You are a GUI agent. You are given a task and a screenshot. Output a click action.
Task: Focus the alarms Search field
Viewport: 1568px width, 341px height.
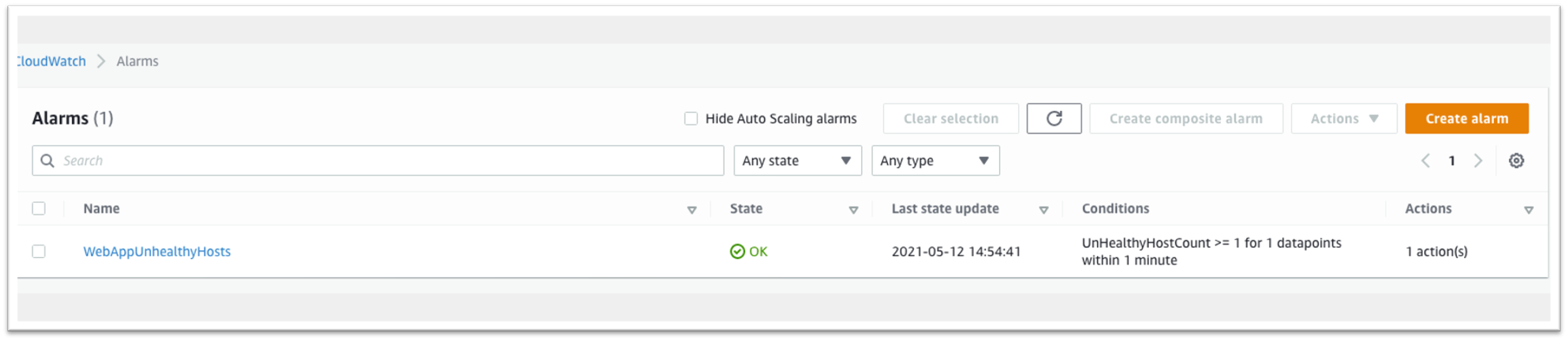pyautogui.click(x=378, y=161)
